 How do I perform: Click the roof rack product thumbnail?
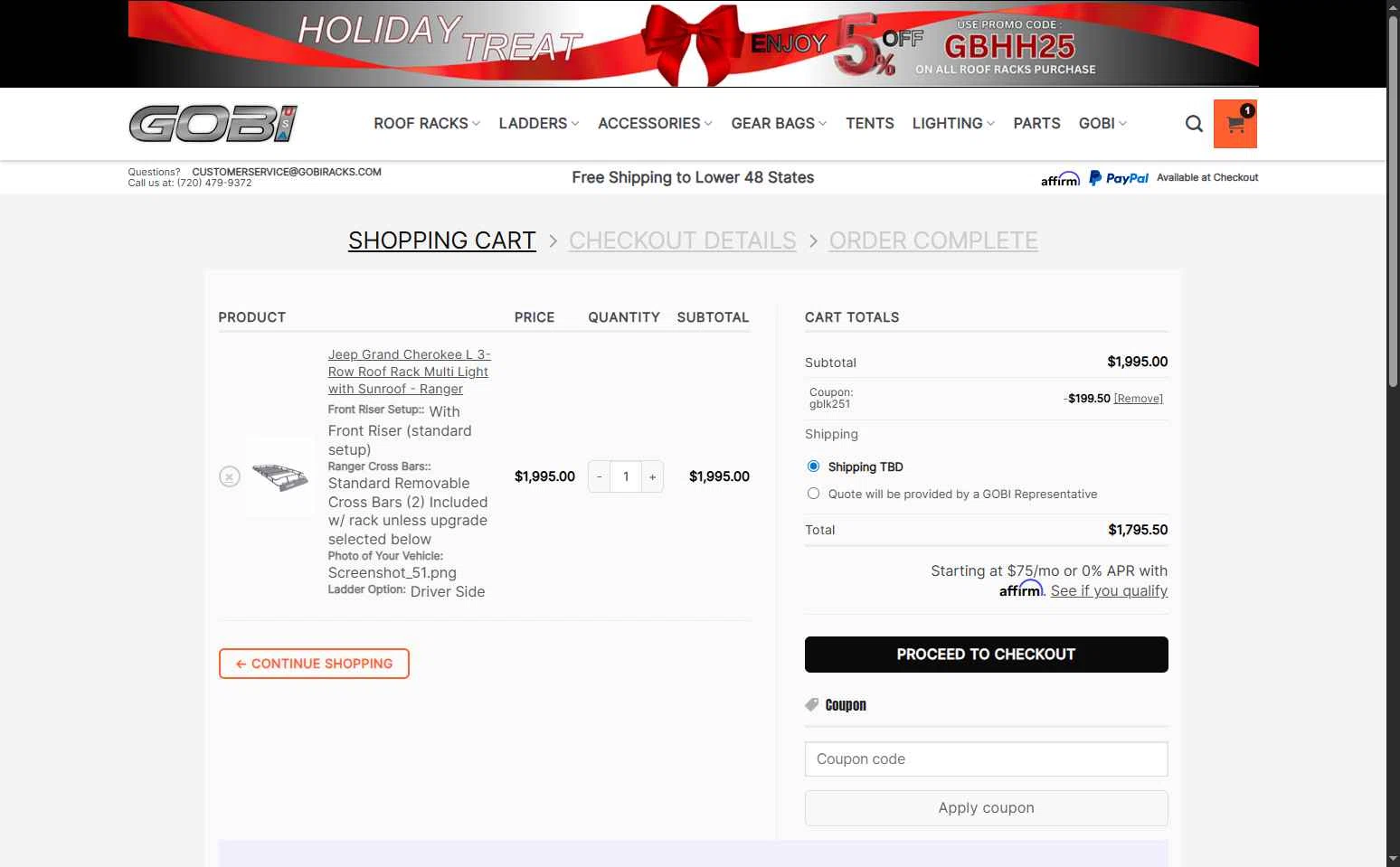coord(280,476)
